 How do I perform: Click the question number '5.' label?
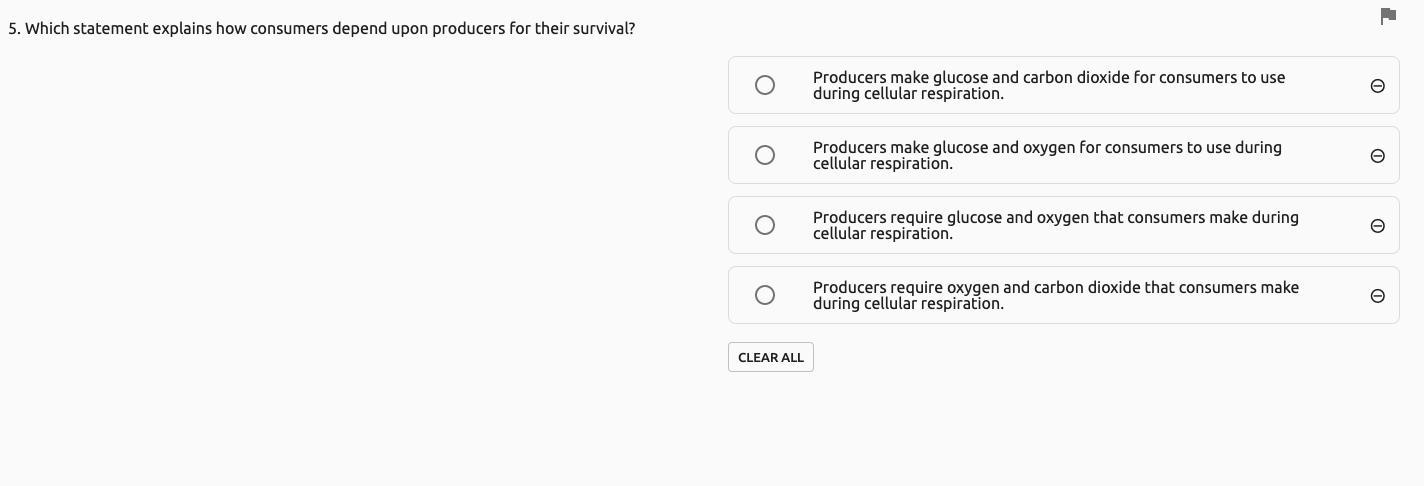14,29
